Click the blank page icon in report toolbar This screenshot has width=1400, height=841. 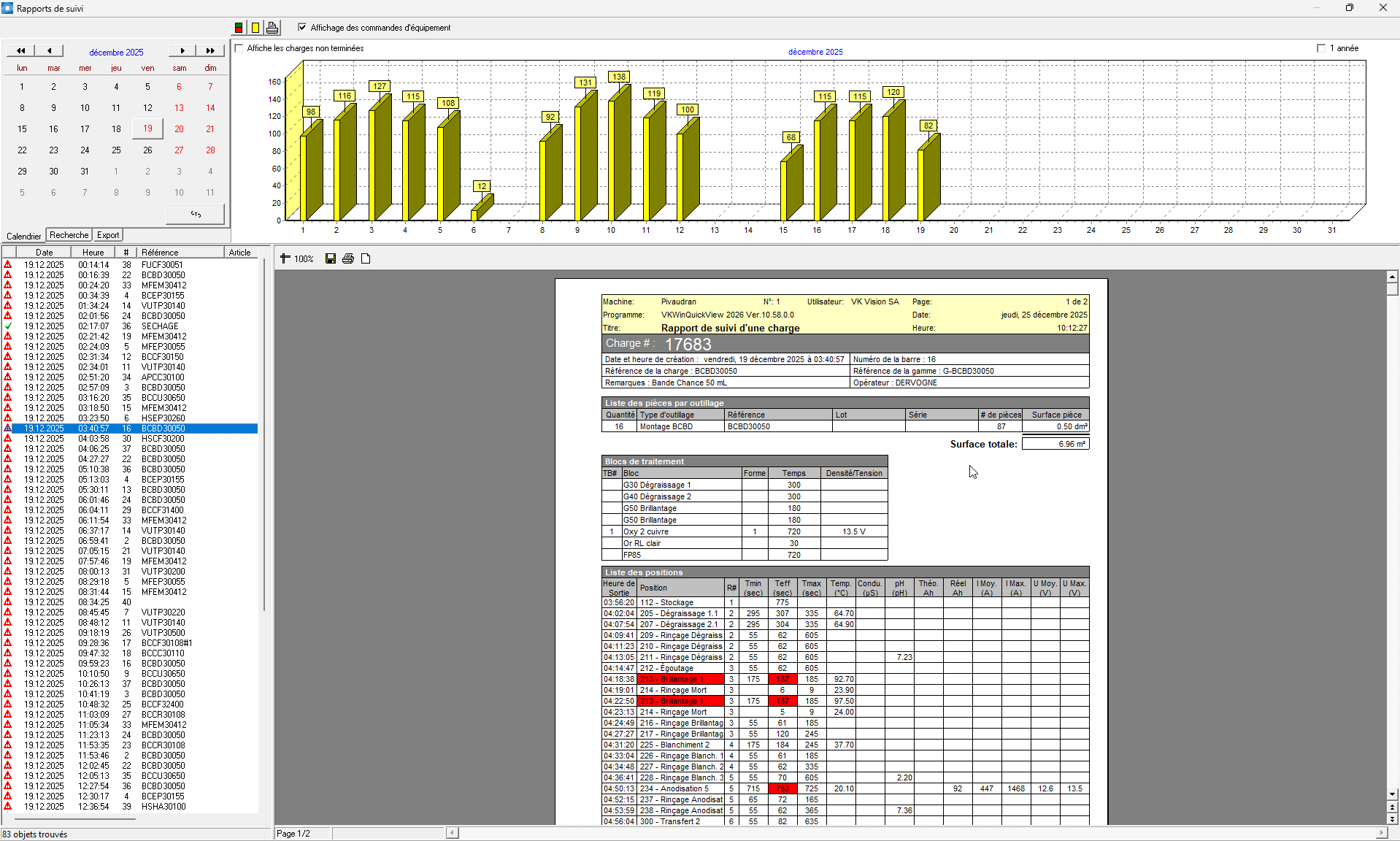(x=366, y=258)
